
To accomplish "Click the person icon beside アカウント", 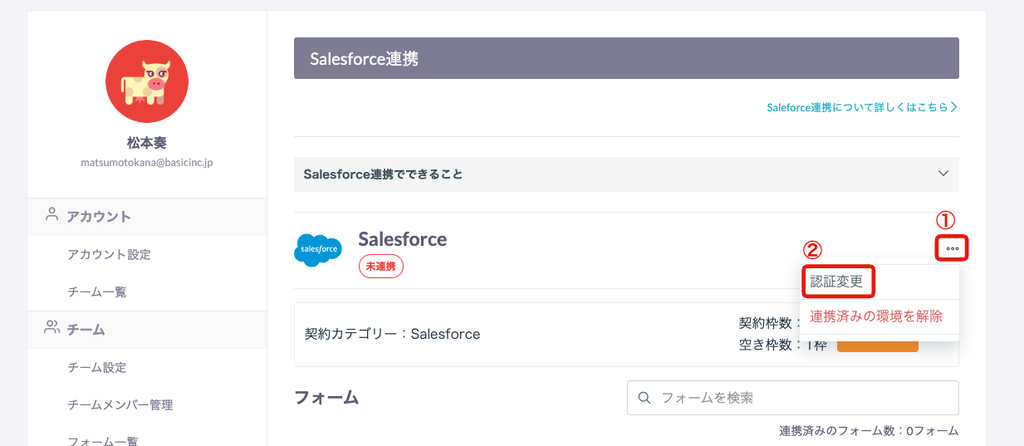I will click(52, 215).
